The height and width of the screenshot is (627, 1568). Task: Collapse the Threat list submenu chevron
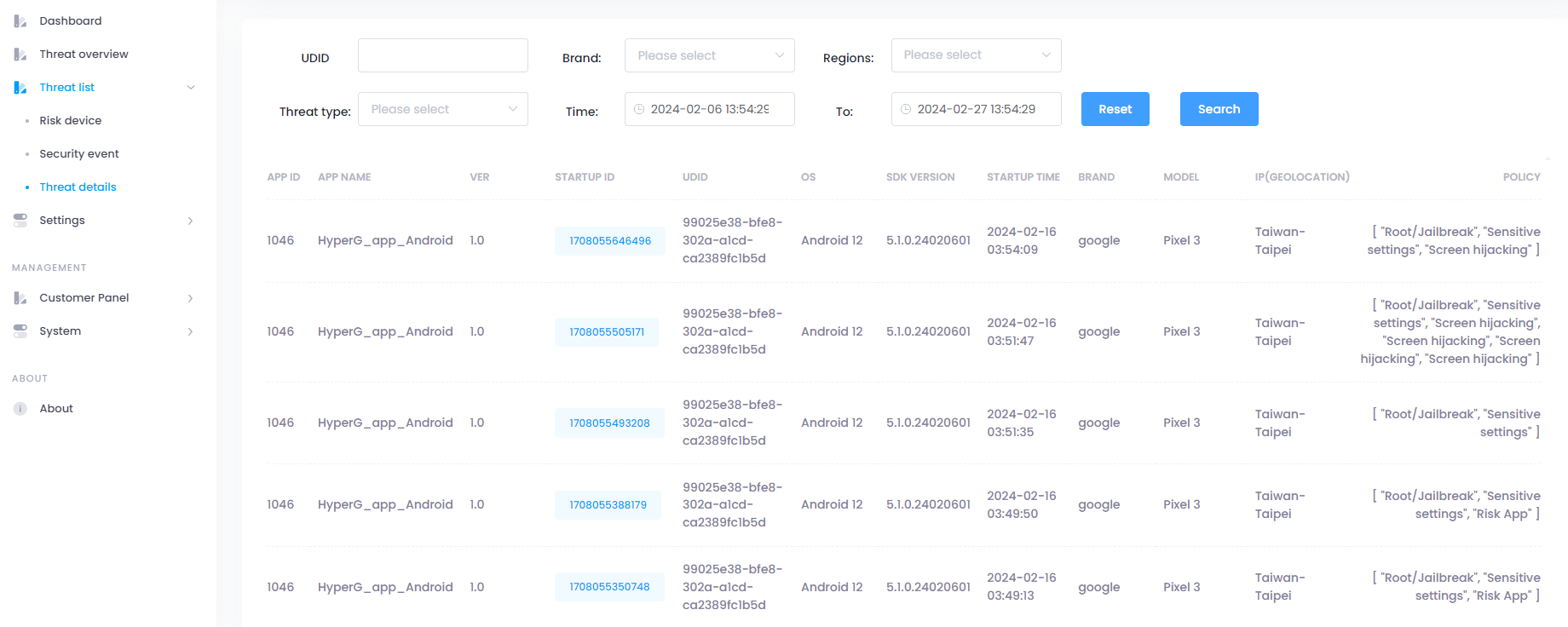pos(191,88)
